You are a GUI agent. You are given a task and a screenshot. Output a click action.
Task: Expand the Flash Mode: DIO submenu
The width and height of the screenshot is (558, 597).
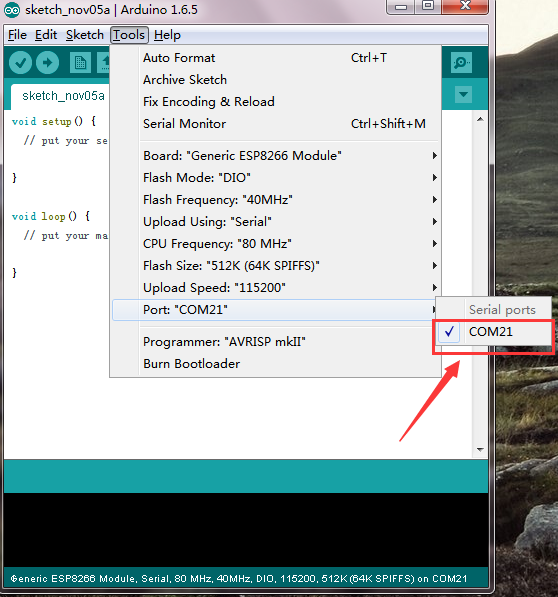coord(276,178)
